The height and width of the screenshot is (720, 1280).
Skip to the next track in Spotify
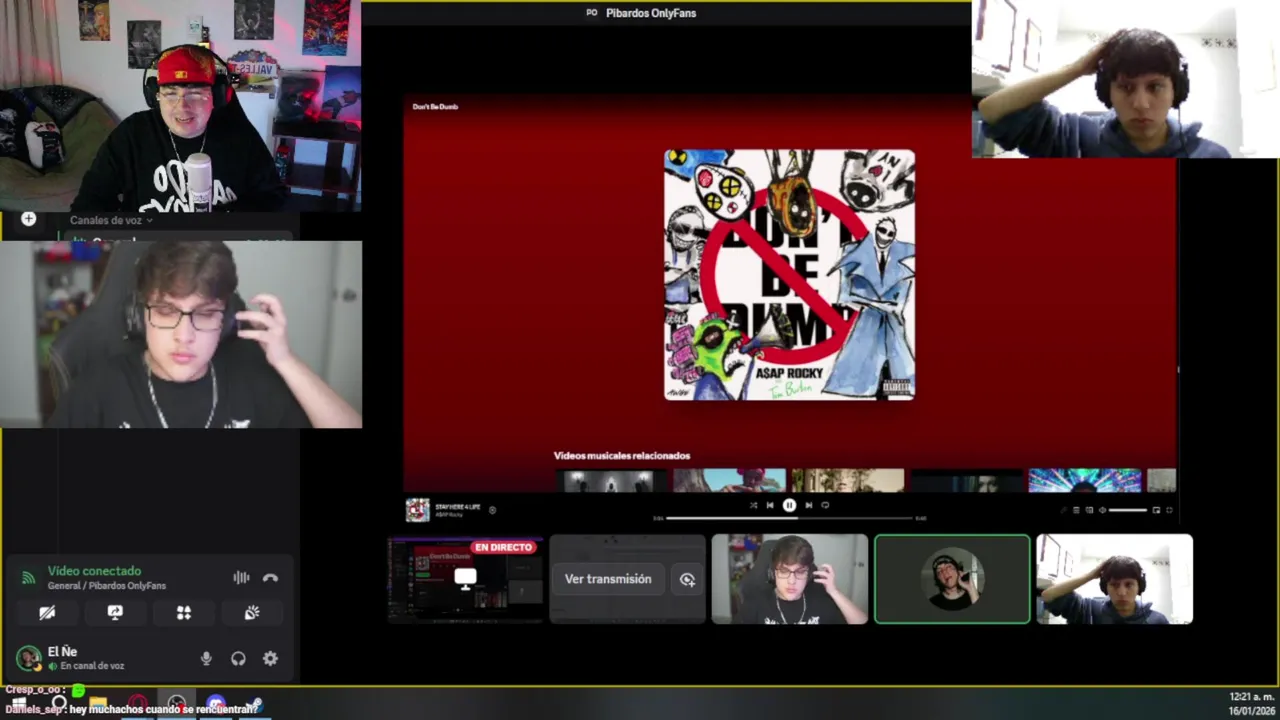[809, 505]
